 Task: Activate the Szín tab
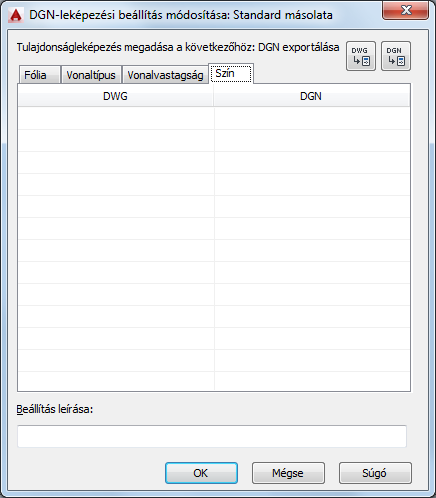pos(231,73)
